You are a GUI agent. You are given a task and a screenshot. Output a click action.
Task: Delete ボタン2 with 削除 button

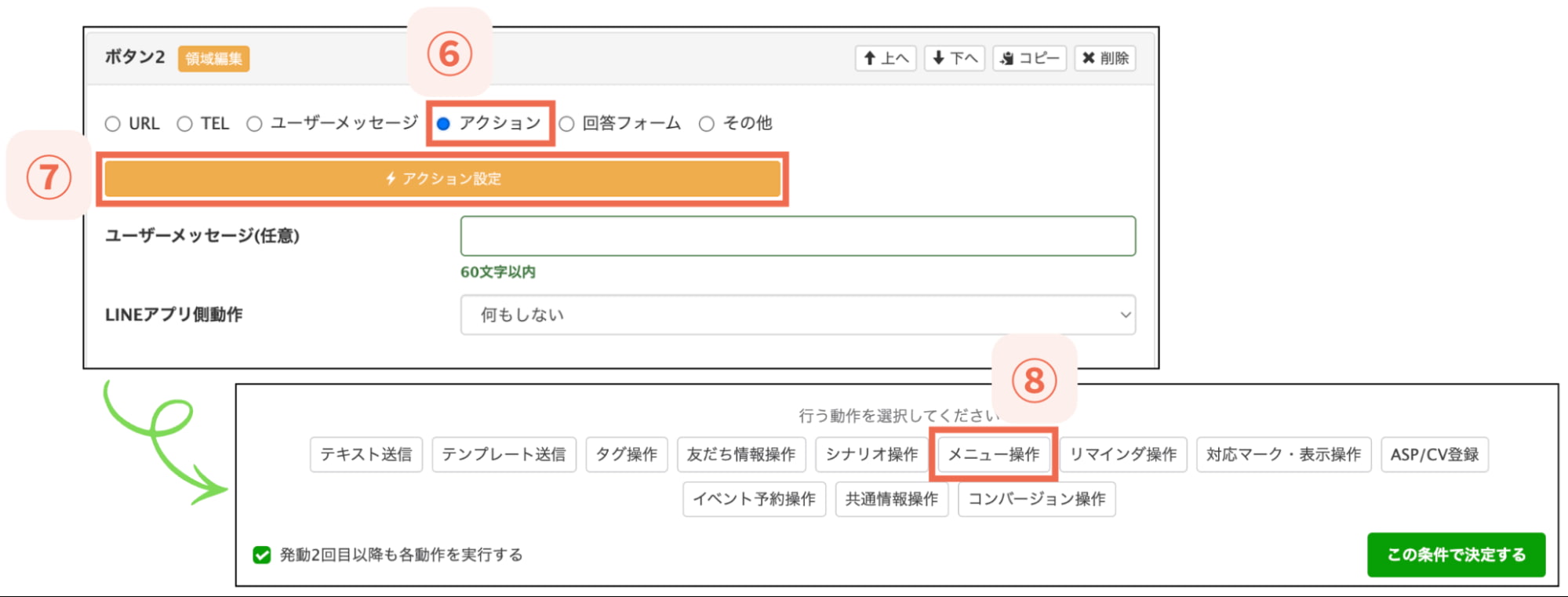tap(1105, 58)
